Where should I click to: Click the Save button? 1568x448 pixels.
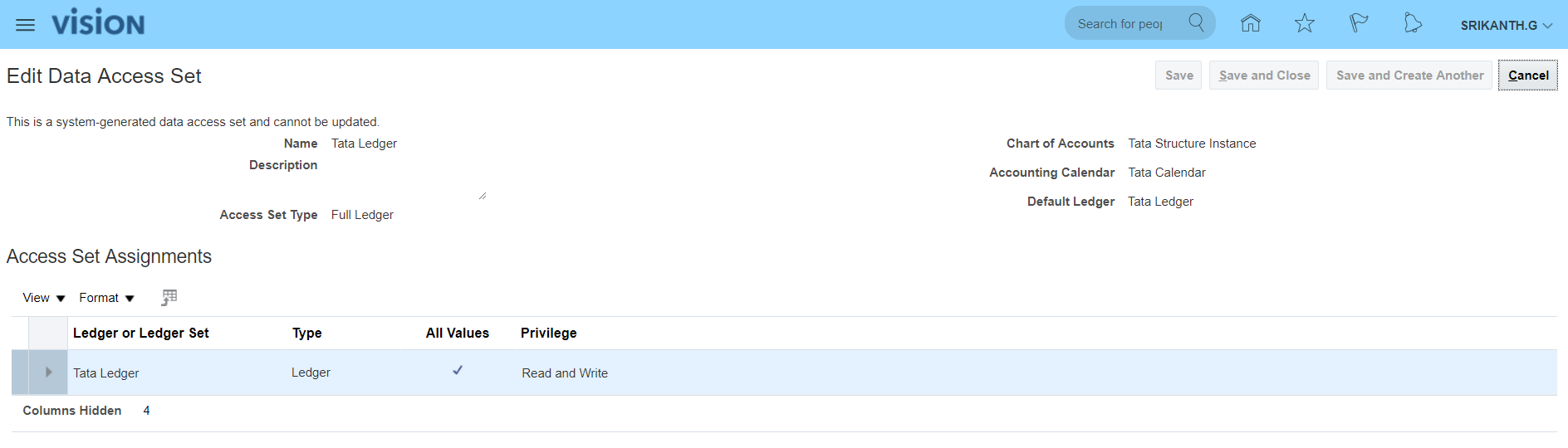tap(1178, 75)
